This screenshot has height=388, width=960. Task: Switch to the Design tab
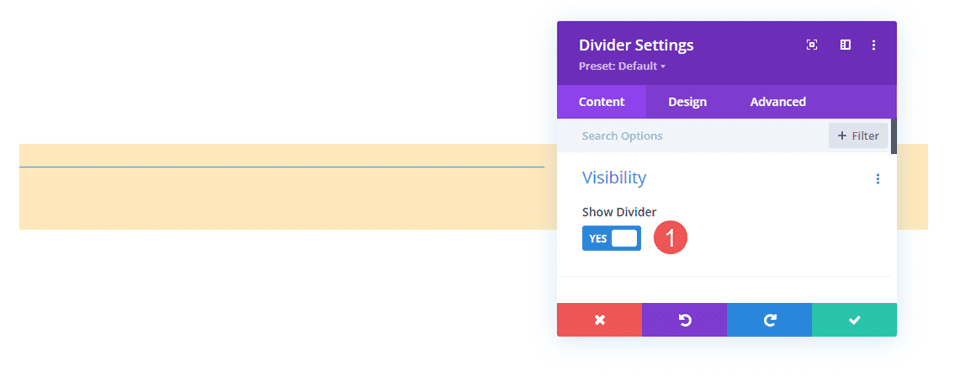tap(687, 102)
